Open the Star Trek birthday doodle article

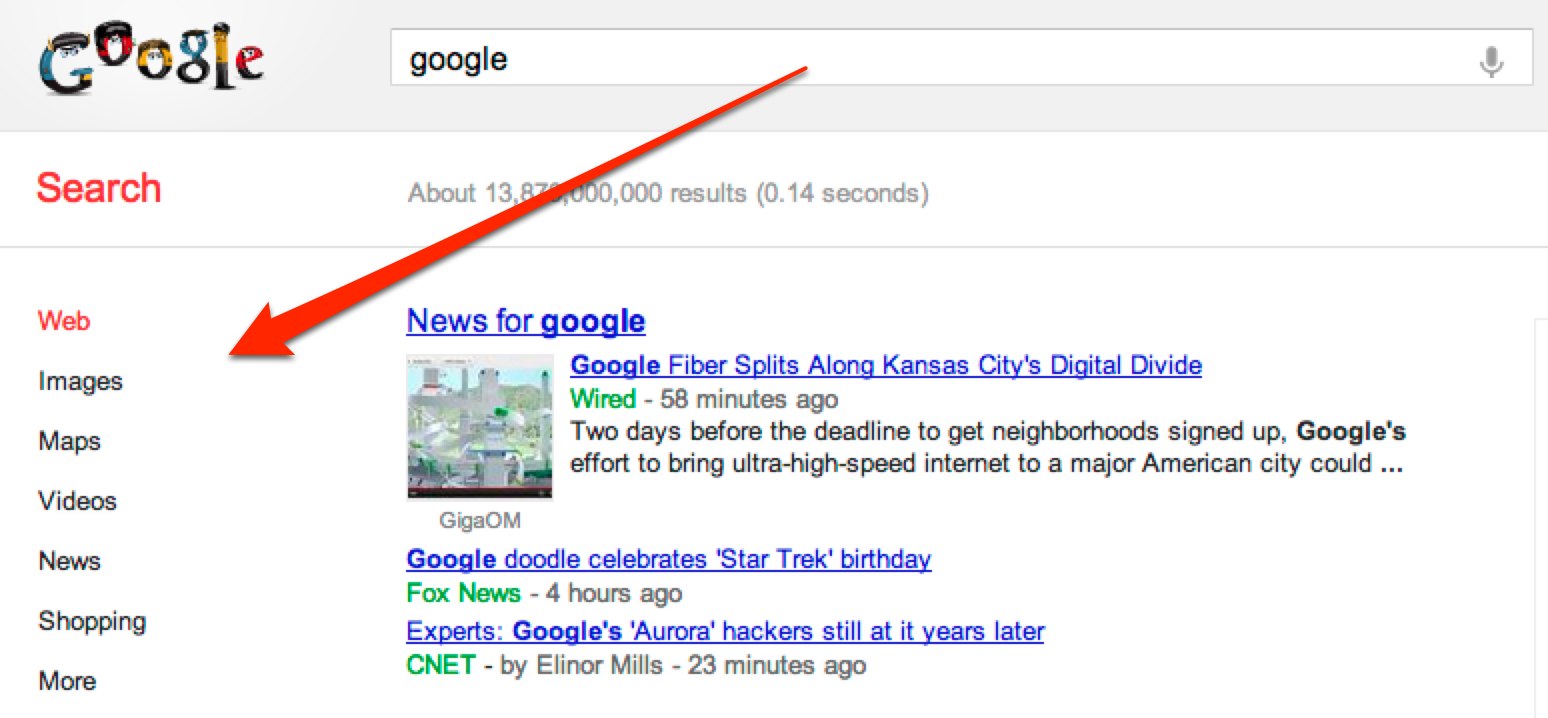668,558
